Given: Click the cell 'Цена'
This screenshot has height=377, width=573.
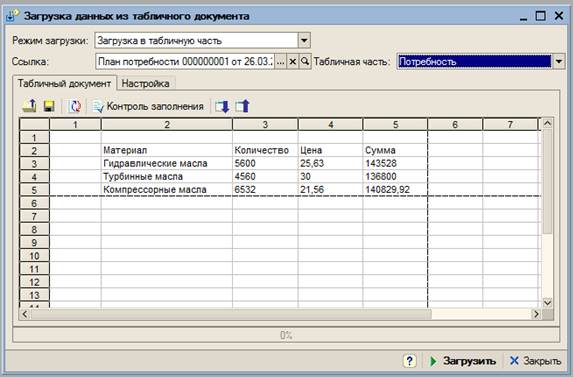Looking at the screenshot, I should click(330, 150).
